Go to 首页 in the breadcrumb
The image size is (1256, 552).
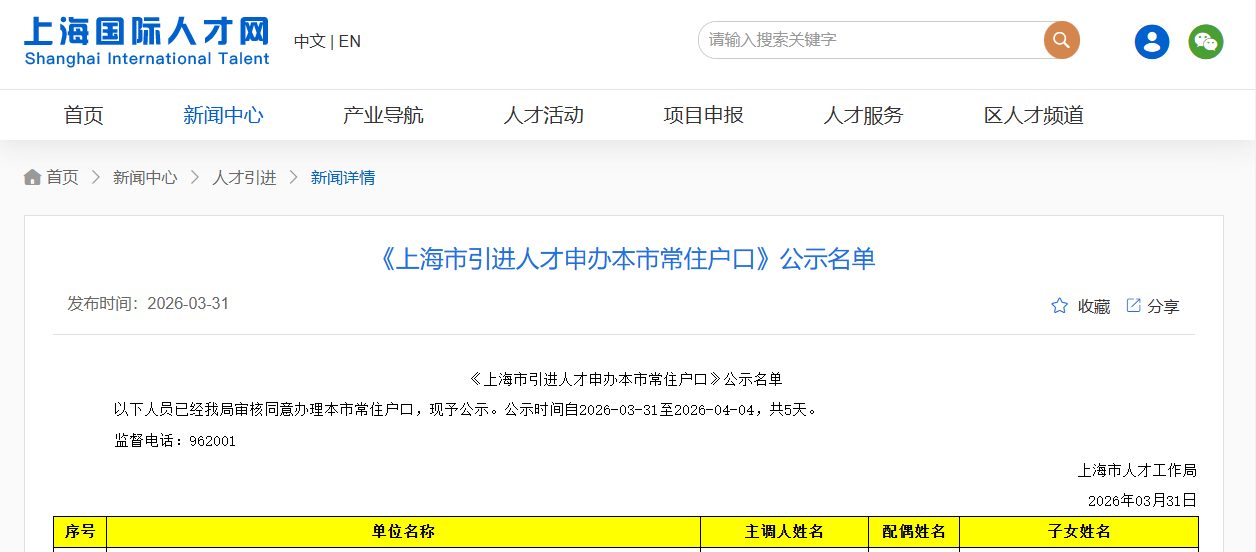[x=62, y=177]
